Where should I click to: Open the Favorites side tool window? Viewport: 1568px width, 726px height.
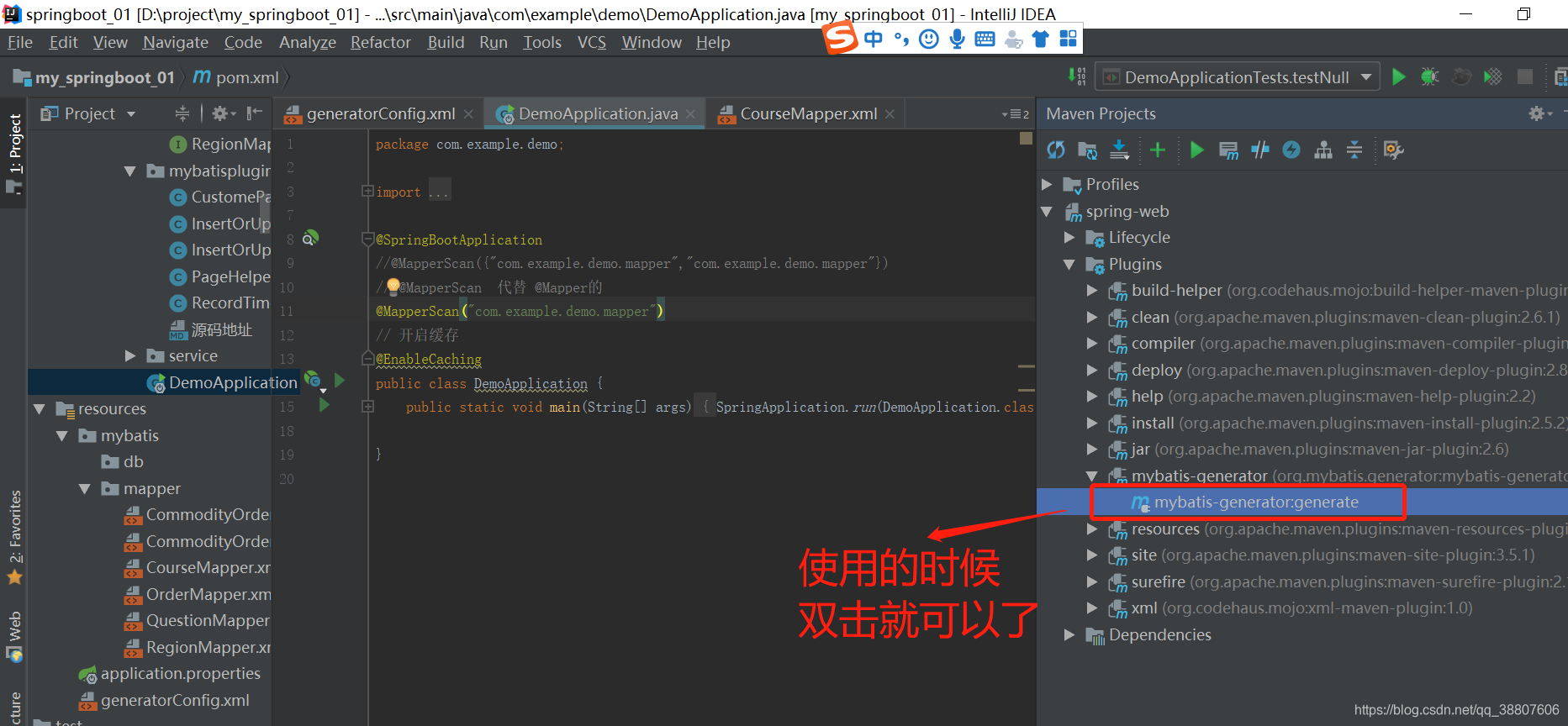pos(15,536)
